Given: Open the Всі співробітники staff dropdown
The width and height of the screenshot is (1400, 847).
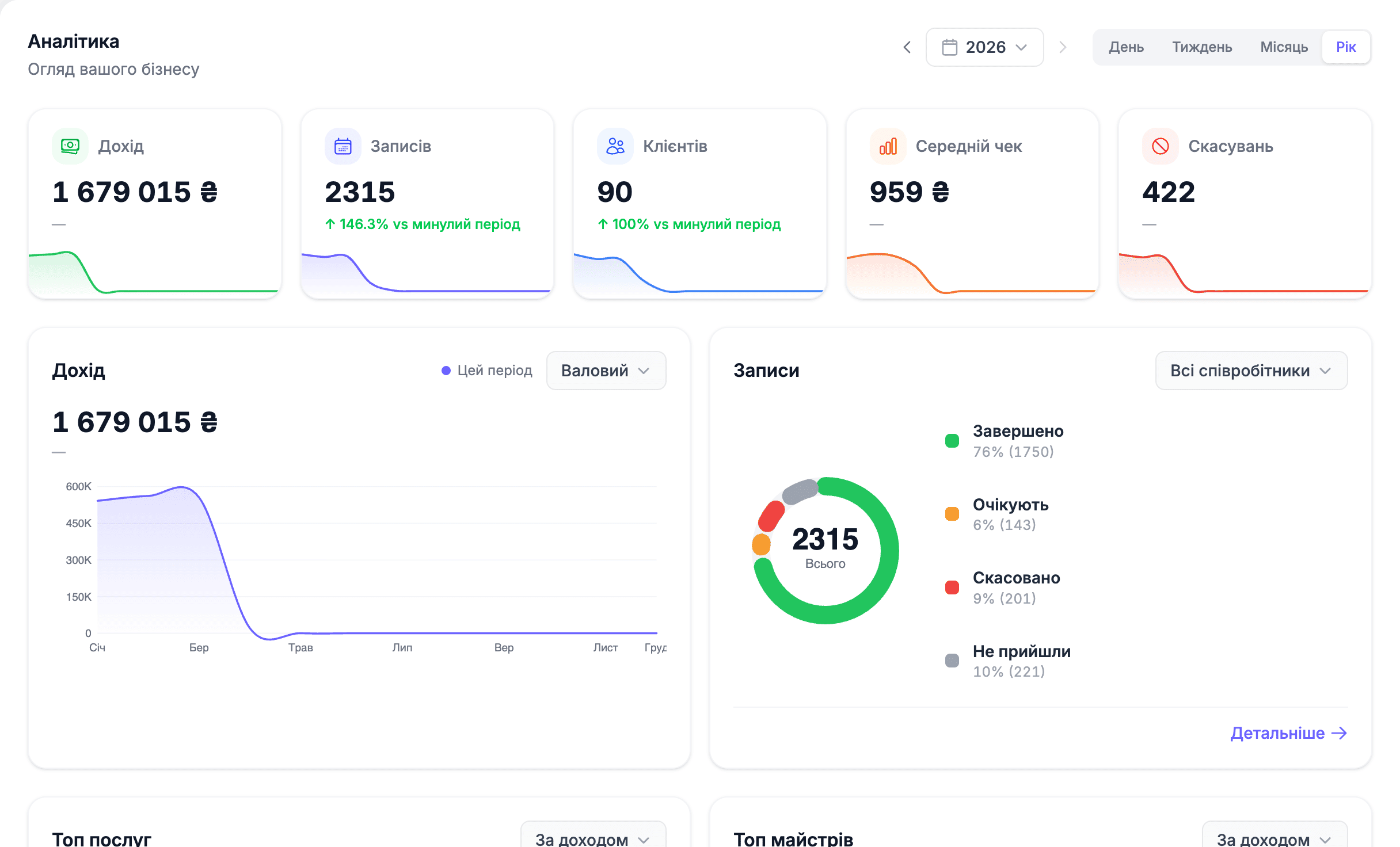Looking at the screenshot, I should 1251,371.
